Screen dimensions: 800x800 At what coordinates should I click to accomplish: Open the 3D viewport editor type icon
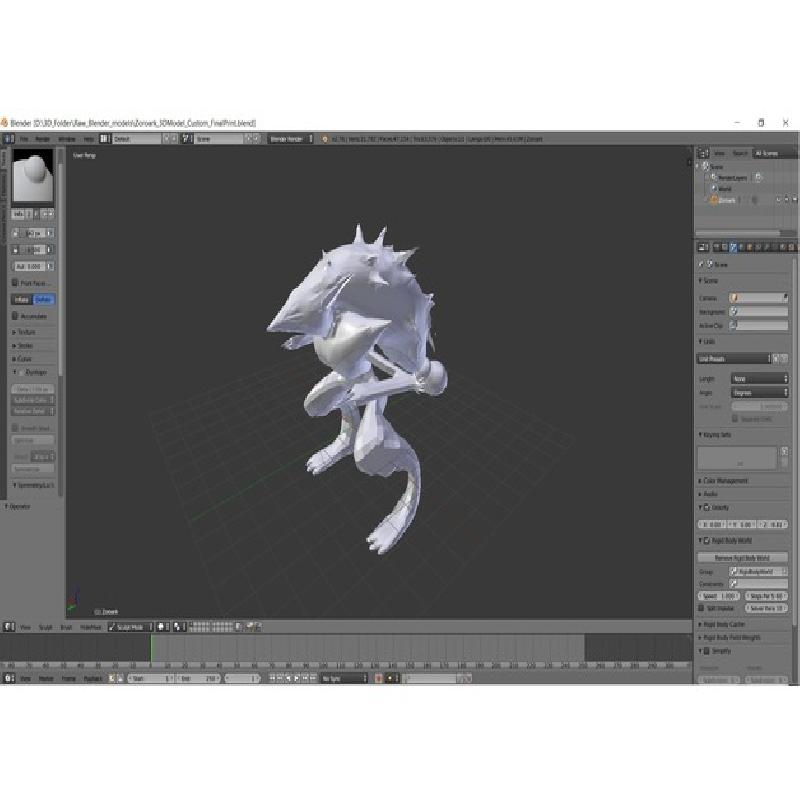9,627
